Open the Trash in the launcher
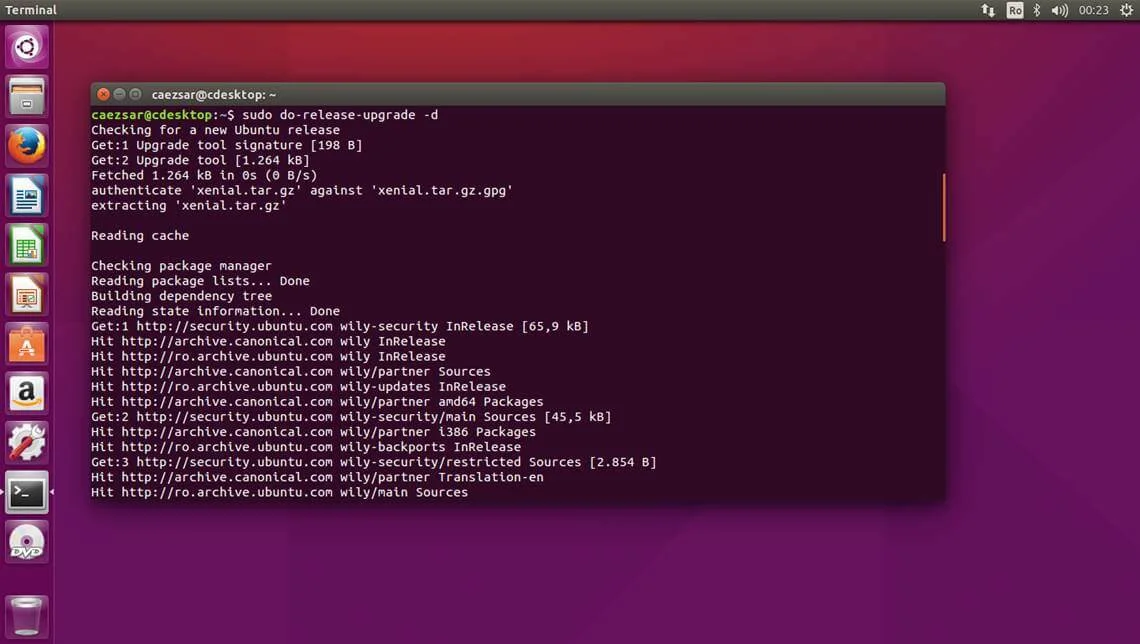Viewport: 1140px width, 644px height. tap(27, 616)
